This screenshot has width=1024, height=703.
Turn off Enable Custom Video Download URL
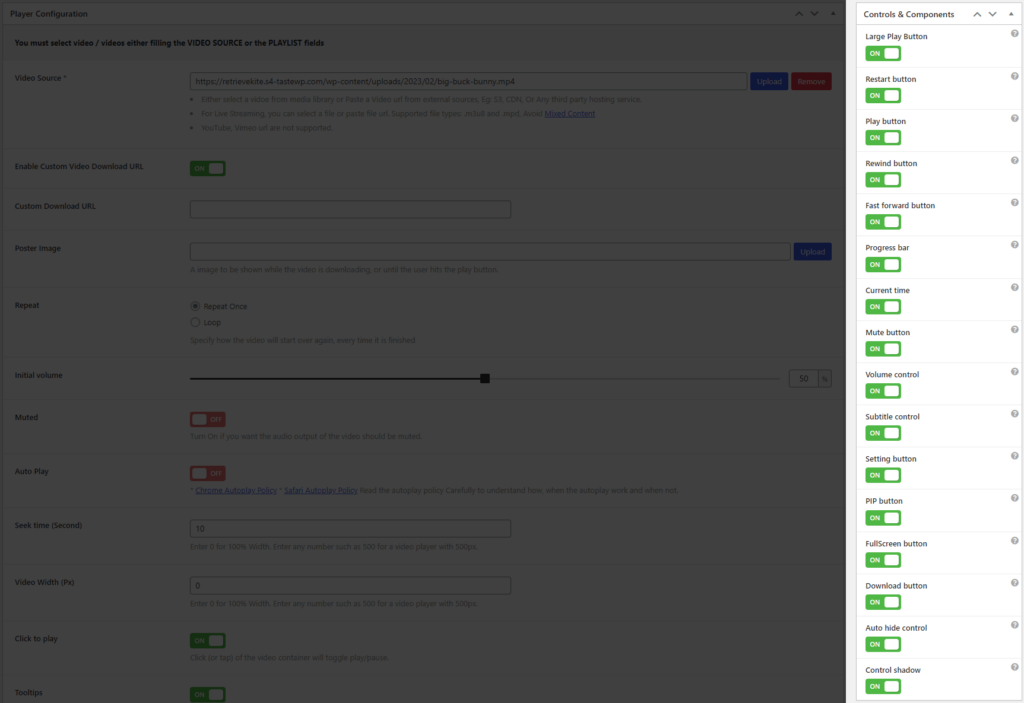click(207, 168)
